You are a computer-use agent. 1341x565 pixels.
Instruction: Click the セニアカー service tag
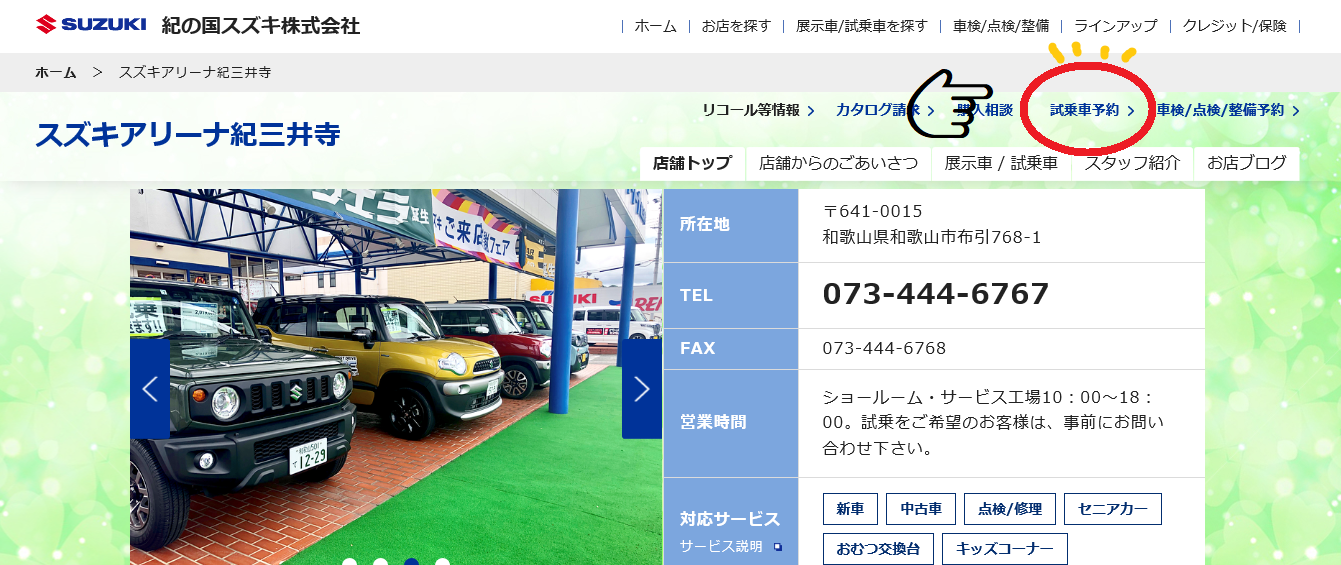[1113, 509]
